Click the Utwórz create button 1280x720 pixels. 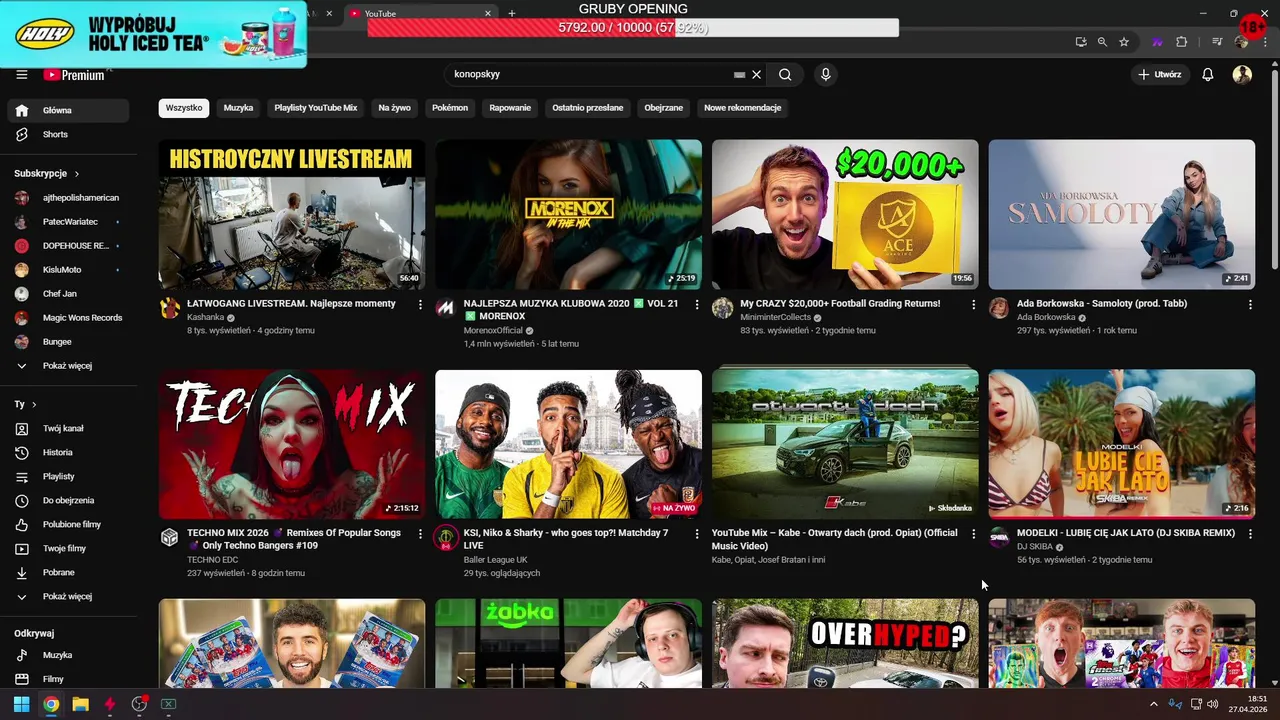pos(1160,75)
